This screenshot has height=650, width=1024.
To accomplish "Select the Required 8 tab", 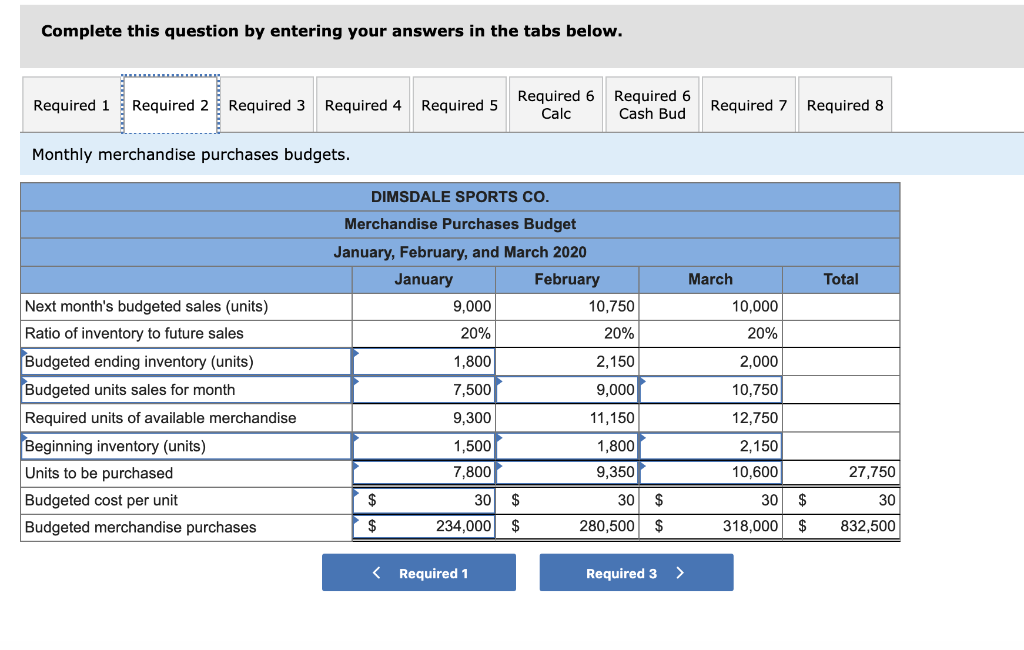I will coord(845,105).
